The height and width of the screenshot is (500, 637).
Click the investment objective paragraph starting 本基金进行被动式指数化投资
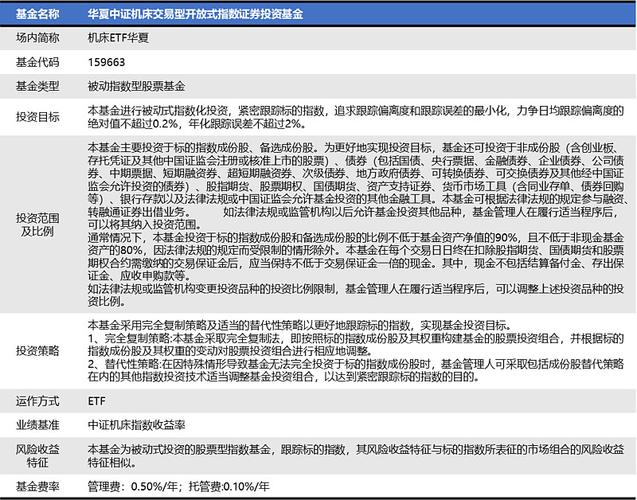point(355,117)
